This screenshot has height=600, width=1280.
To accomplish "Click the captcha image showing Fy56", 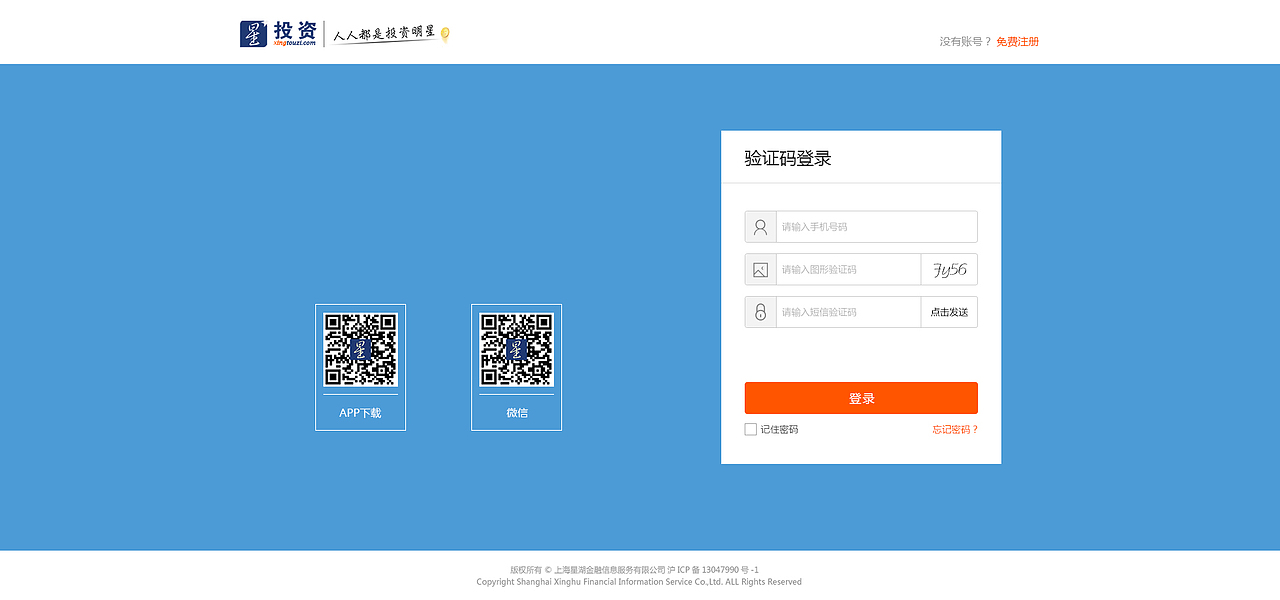I will (x=948, y=269).
